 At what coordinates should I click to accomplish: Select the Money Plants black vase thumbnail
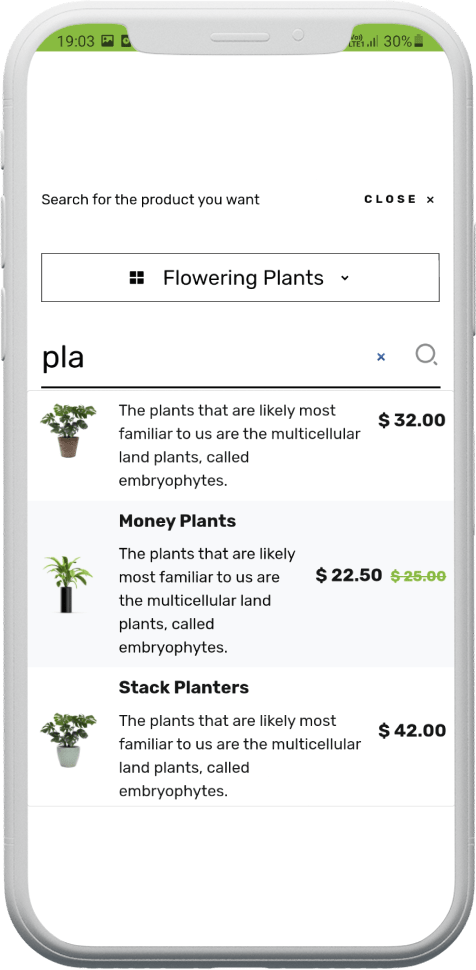point(68,584)
